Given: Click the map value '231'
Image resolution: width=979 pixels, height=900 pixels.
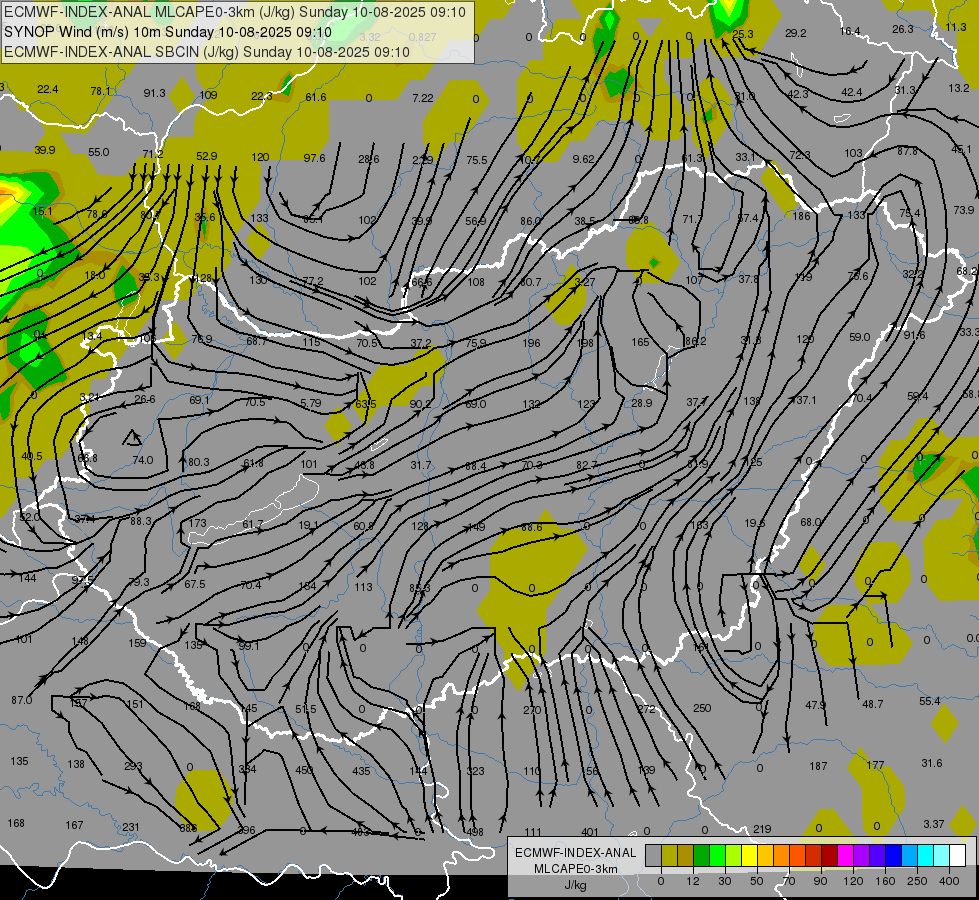Looking at the screenshot, I should pos(130,827).
